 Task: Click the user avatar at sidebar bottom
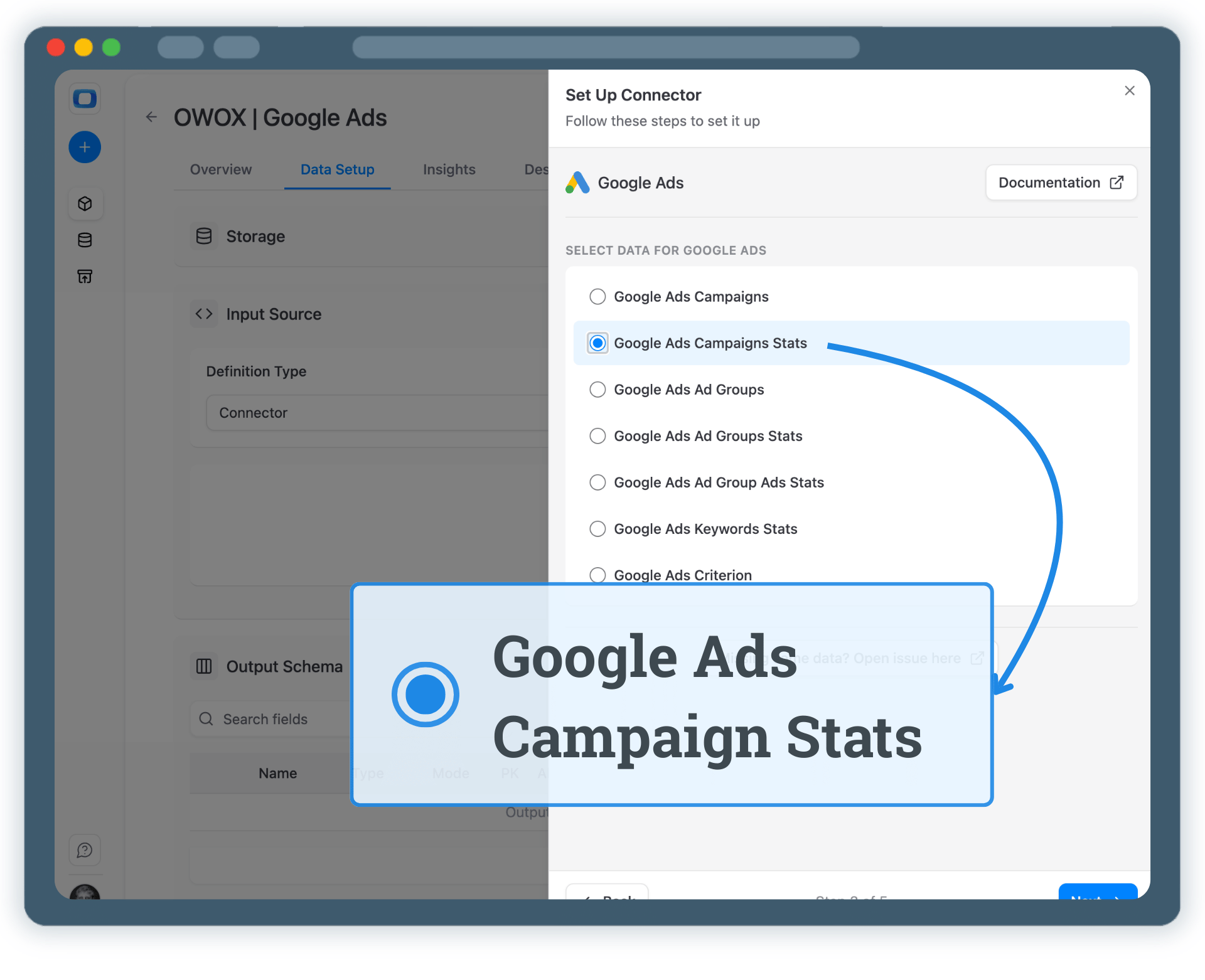85,893
